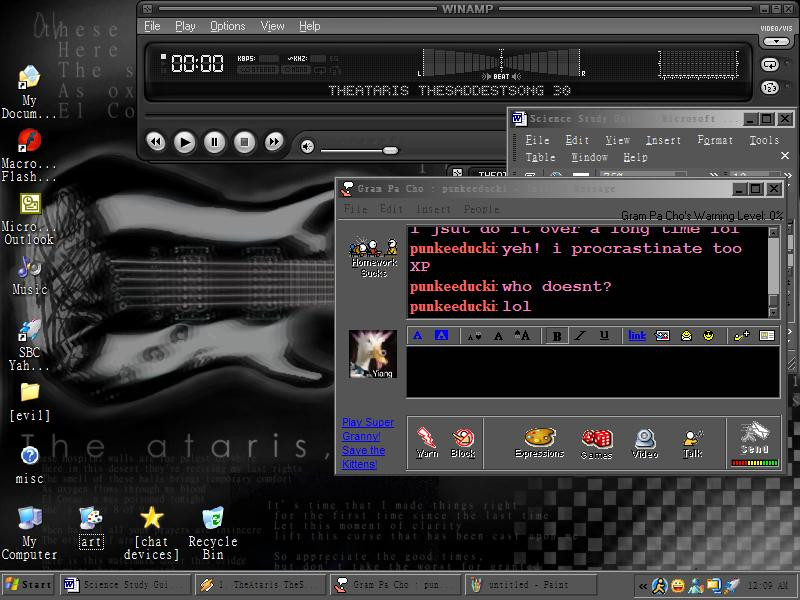Click the add buddy icon in chat

coord(741,336)
